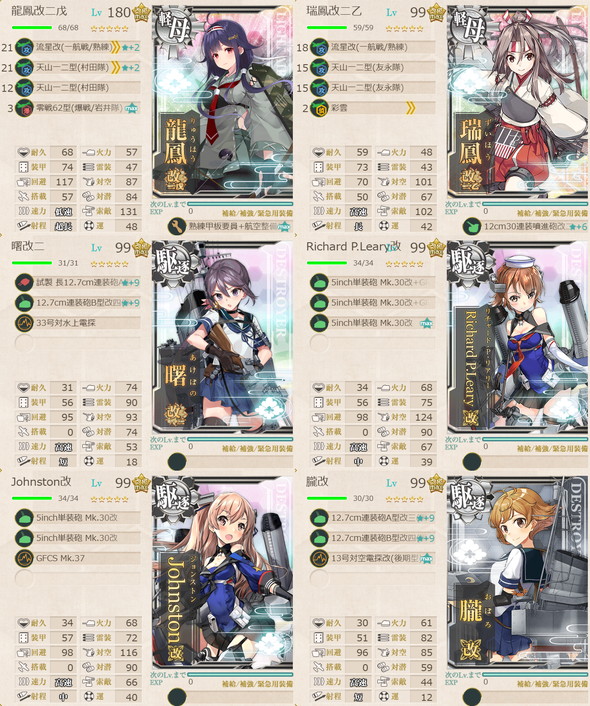
Task: Click Akebono's green HP bar
Action: click(32, 263)
